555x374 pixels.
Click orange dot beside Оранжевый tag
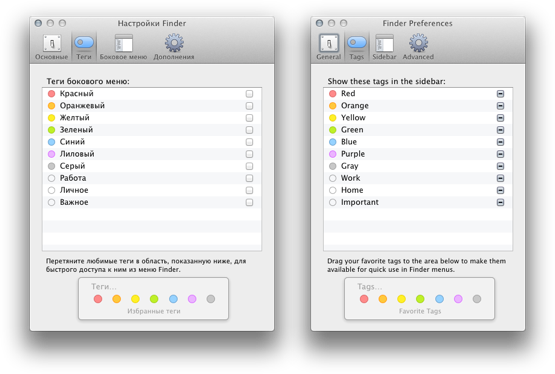click(x=51, y=106)
